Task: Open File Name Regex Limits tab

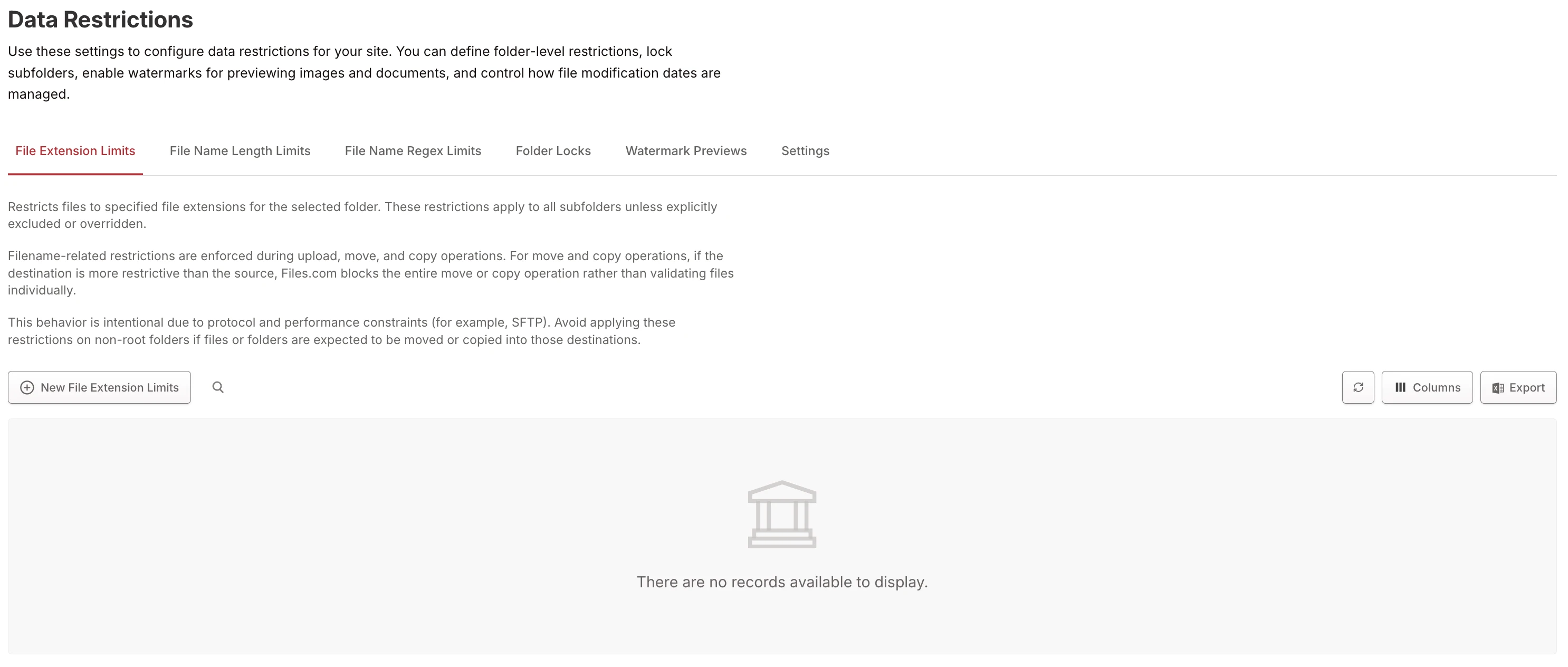Action: (413, 151)
